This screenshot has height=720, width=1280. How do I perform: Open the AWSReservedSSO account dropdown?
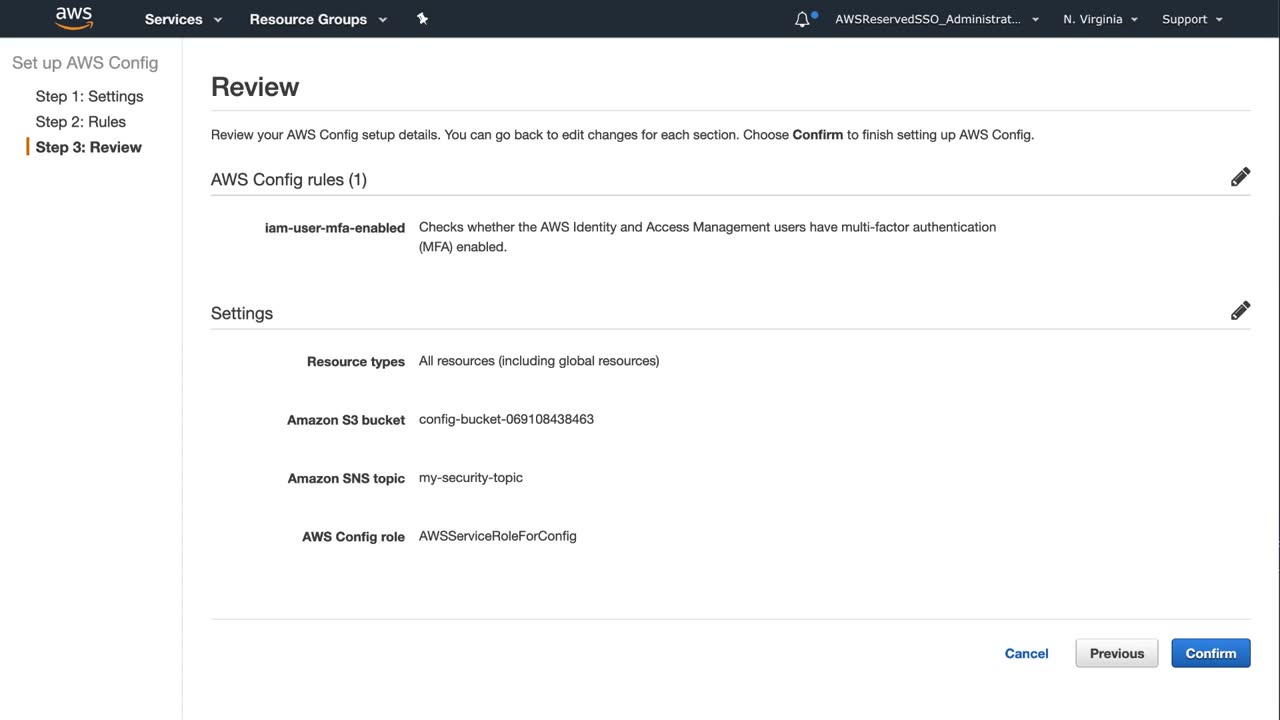(x=937, y=19)
